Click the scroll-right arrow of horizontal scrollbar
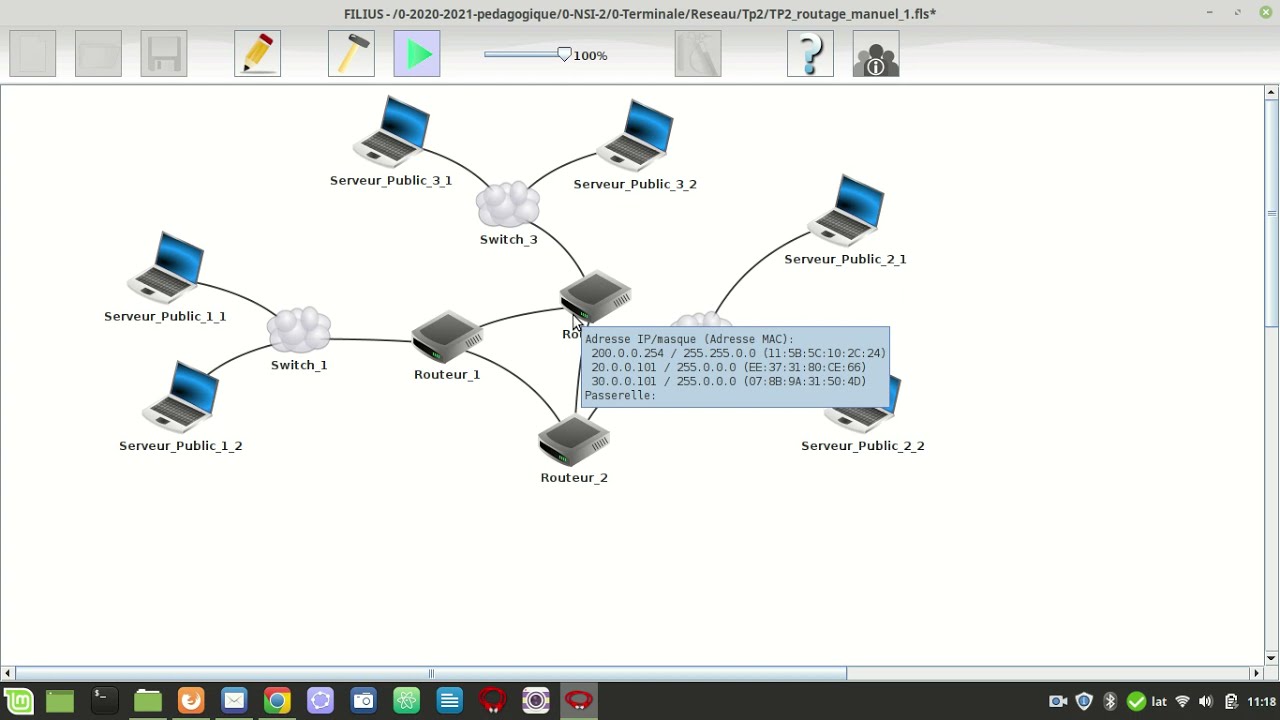1280x720 pixels. tap(1257, 674)
